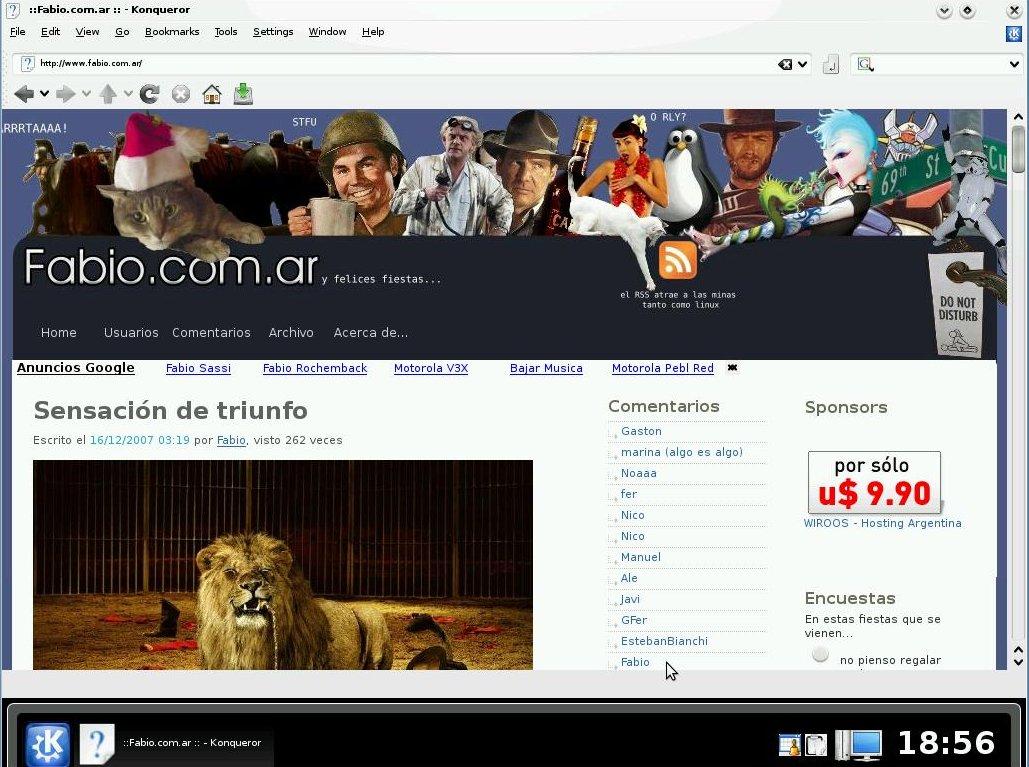This screenshot has width=1029, height=767.
Task: Open the Settings menu
Action: click(273, 31)
